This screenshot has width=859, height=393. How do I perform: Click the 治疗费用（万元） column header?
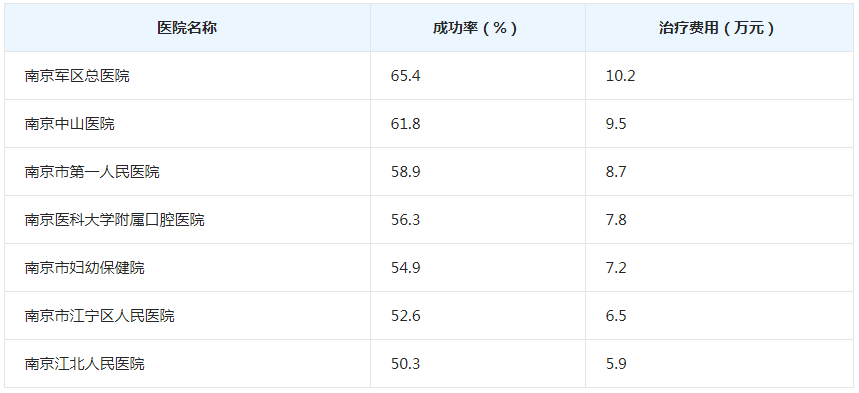pos(719,28)
